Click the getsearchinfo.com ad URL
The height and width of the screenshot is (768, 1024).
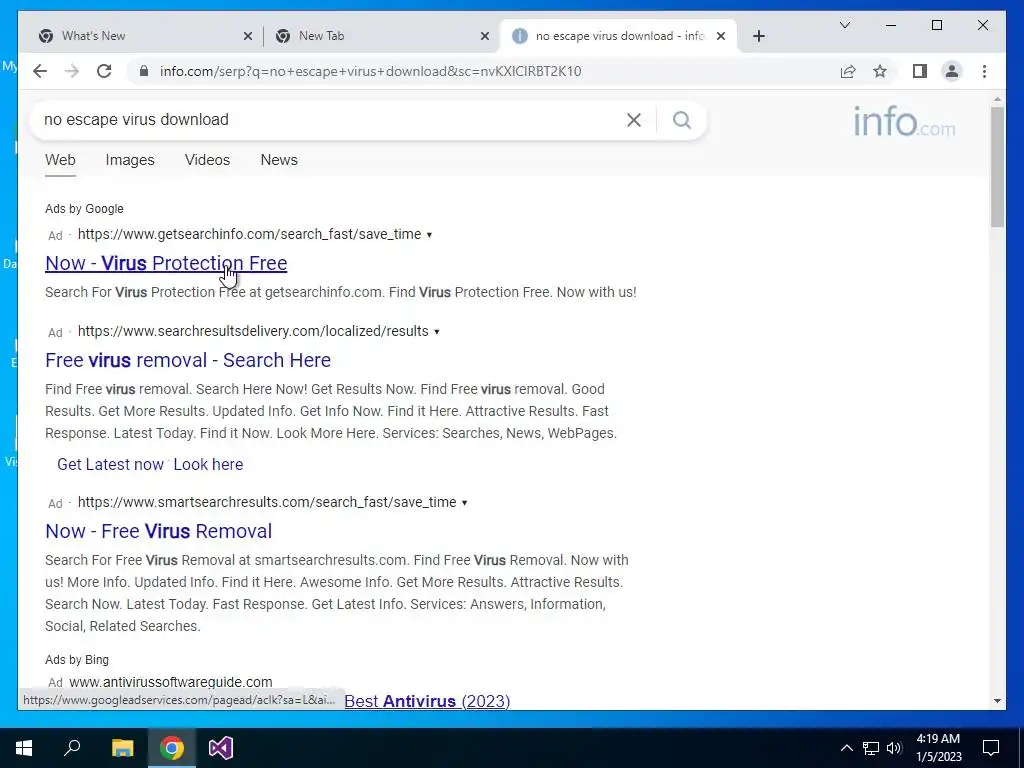pos(249,234)
